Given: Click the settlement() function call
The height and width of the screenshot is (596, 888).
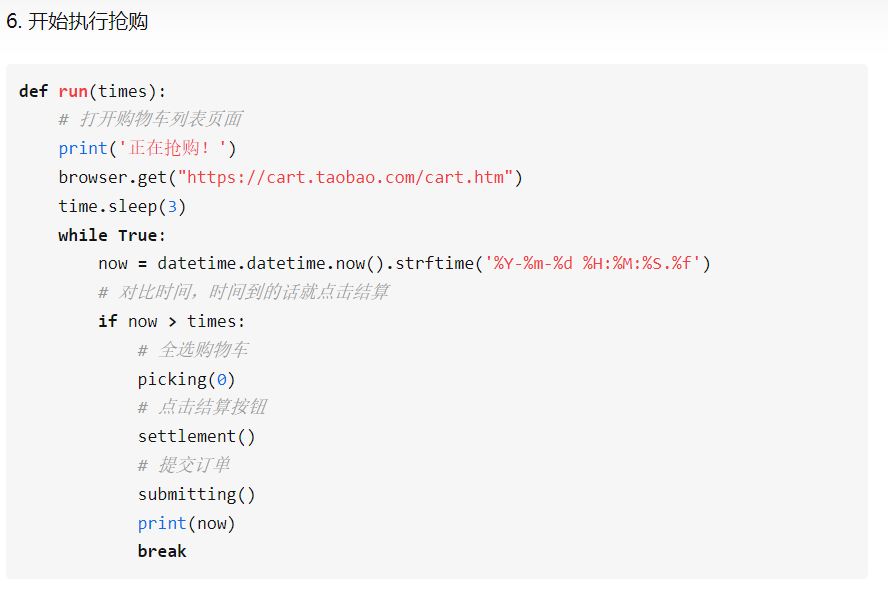Looking at the screenshot, I should [x=197, y=436].
